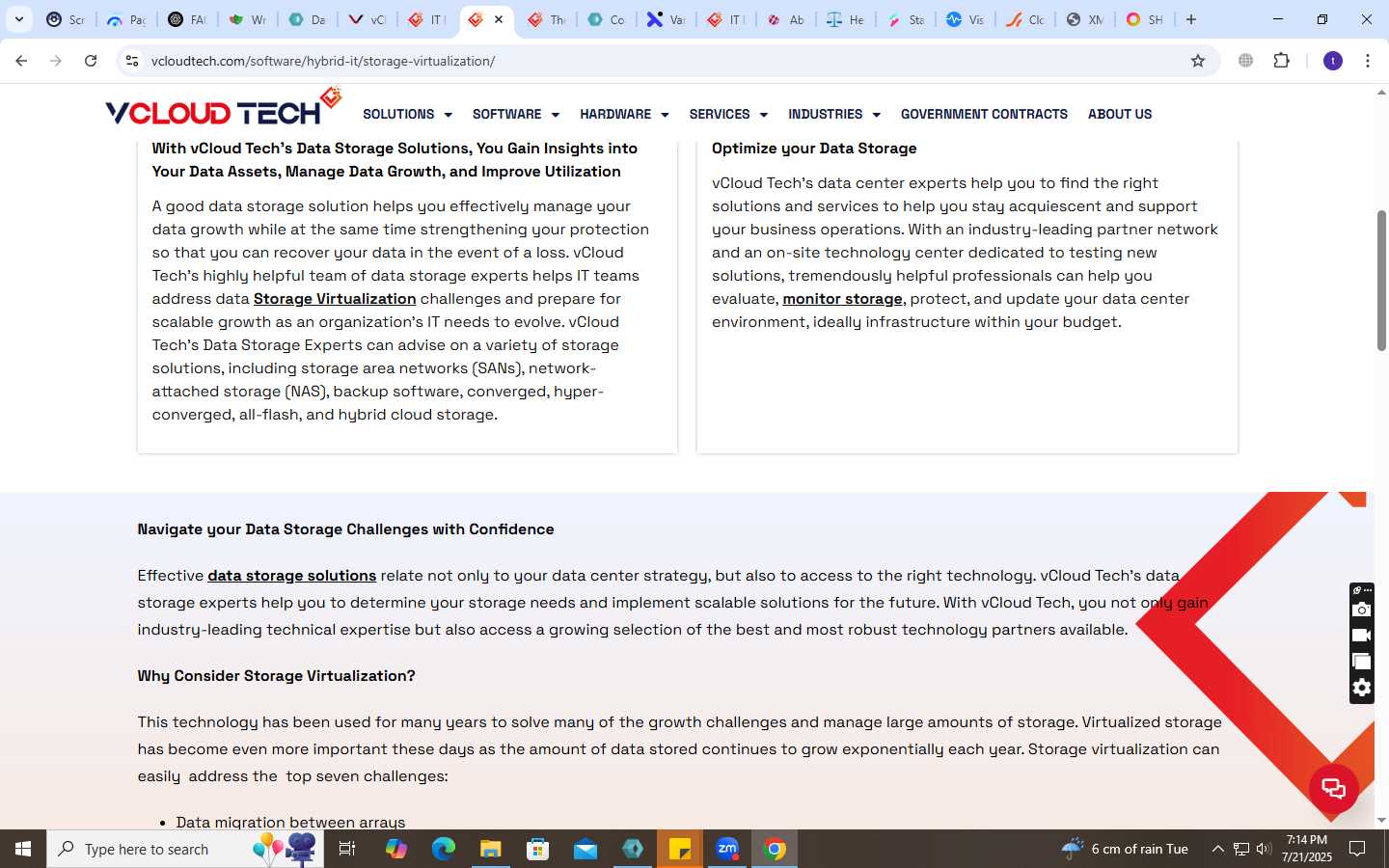
Task: Click heading 'Why Consider Storage Virtualization?'
Action: point(276,676)
